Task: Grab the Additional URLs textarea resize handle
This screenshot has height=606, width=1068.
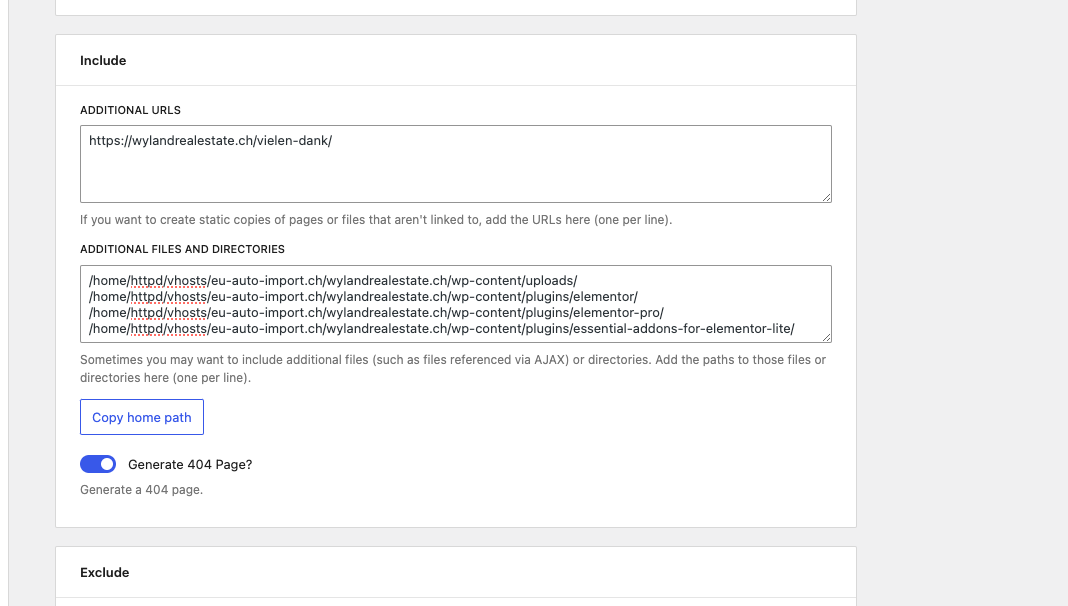Action: [x=826, y=197]
